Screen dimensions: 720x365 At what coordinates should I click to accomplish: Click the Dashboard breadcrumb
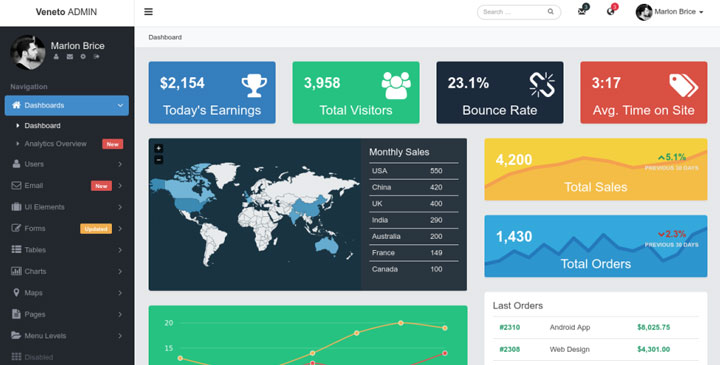(x=165, y=37)
